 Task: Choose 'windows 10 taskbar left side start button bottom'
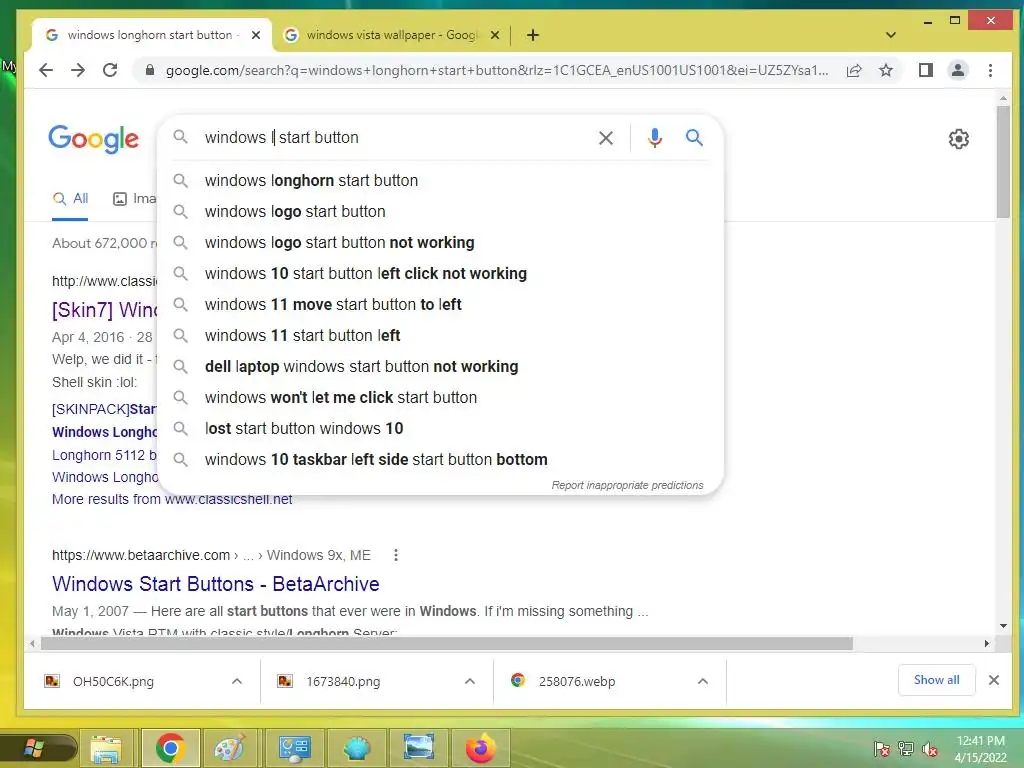(x=441, y=460)
